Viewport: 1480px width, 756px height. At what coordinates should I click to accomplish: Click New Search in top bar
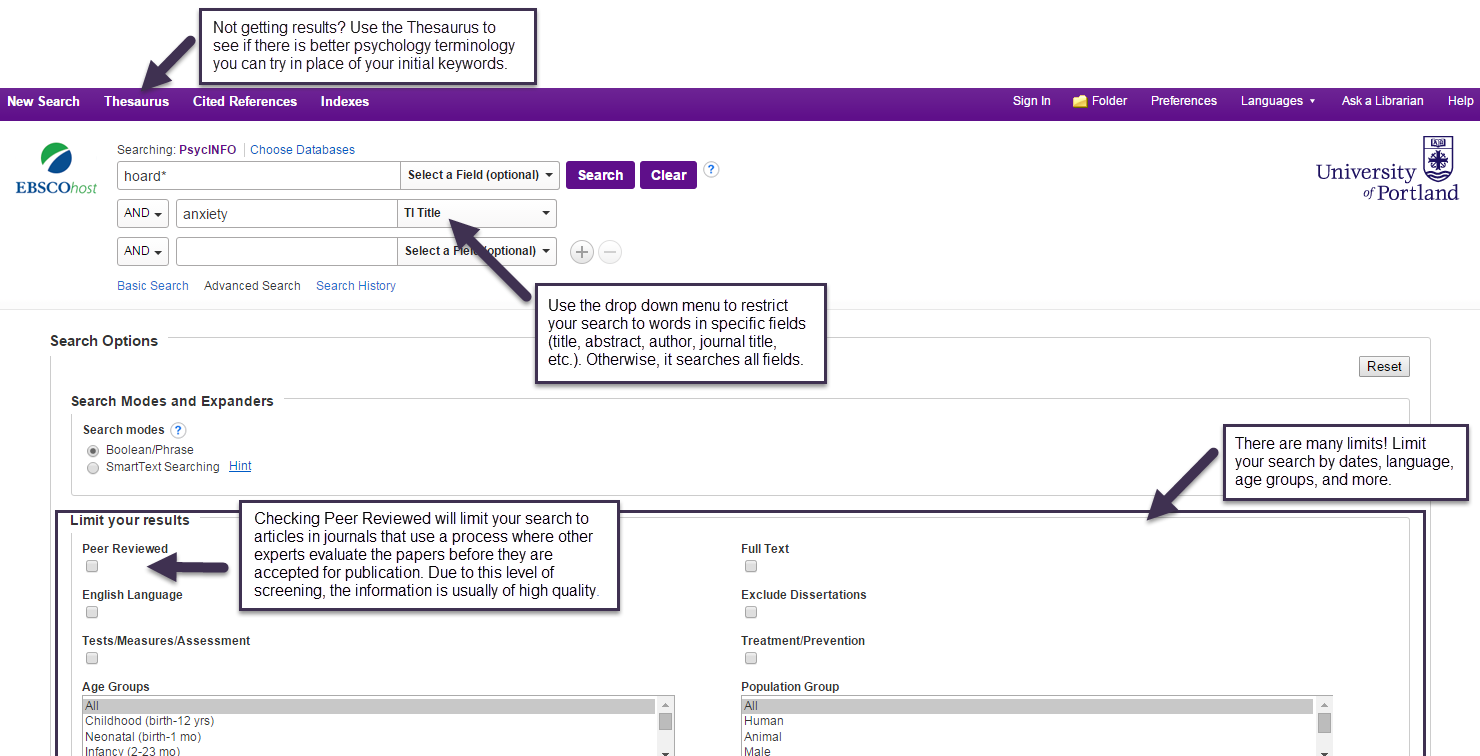pos(43,101)
